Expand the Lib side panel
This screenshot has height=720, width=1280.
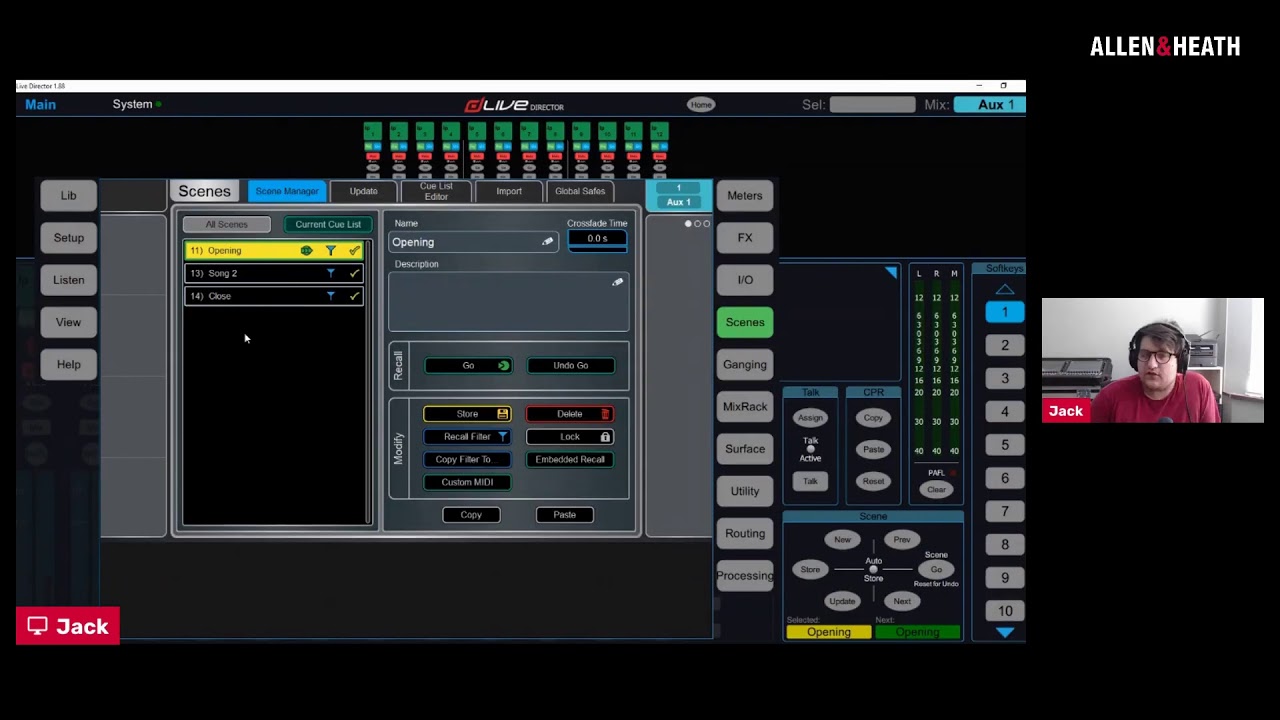click(69, 196)
